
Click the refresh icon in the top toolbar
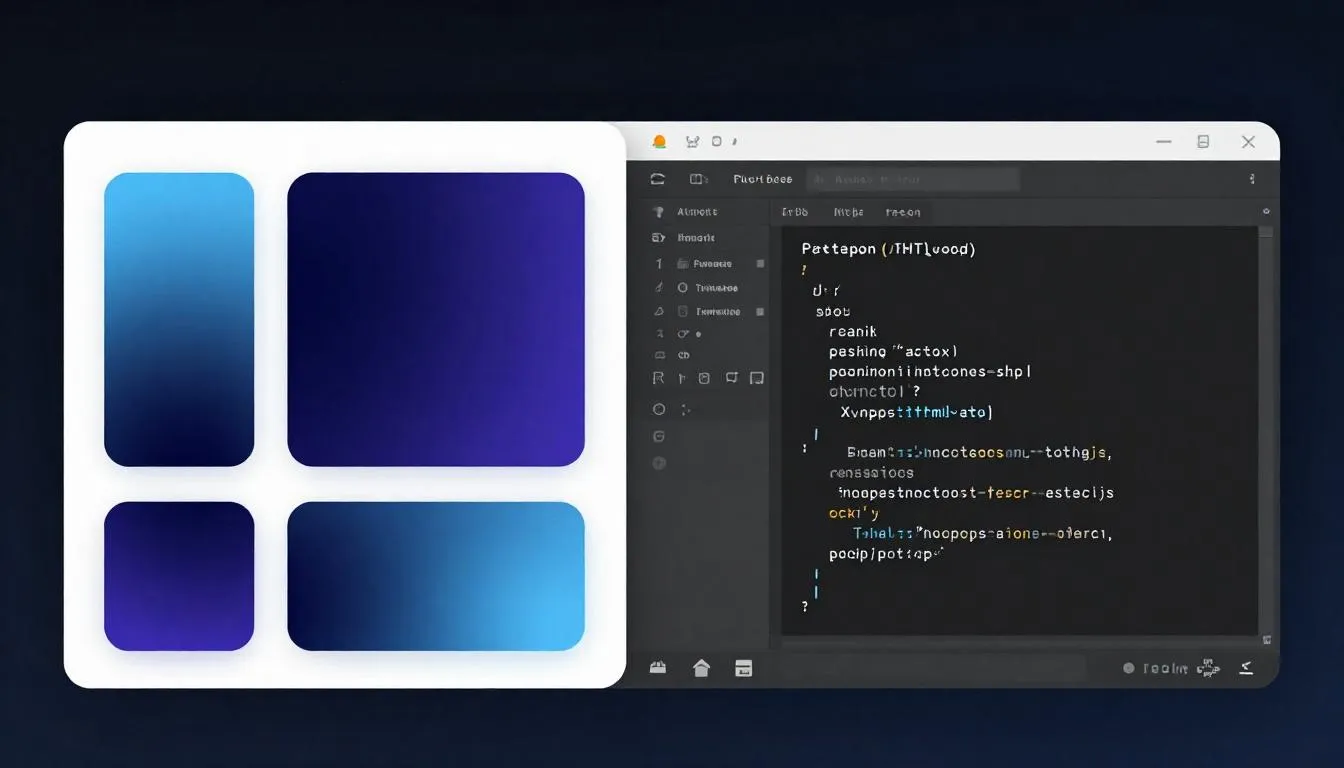pos(658,178)
